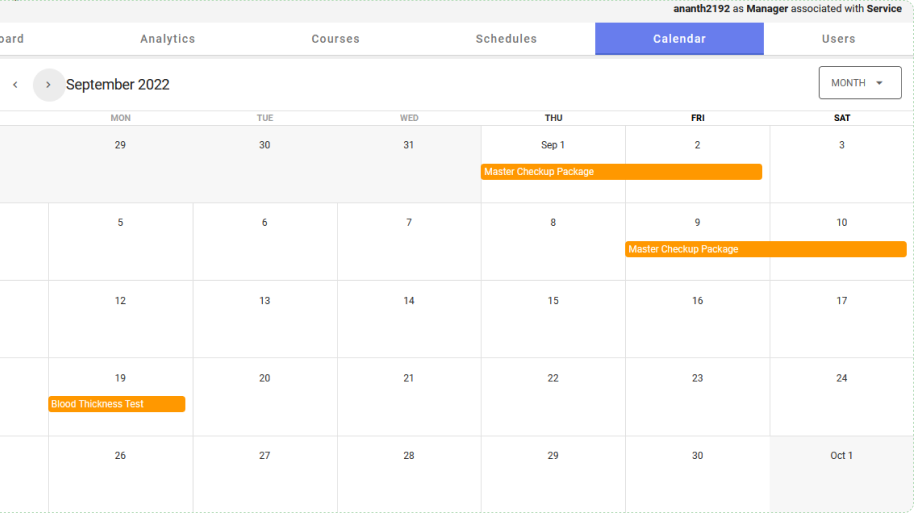Click day 7 in Wednesday column

click(x=409, y=223)
